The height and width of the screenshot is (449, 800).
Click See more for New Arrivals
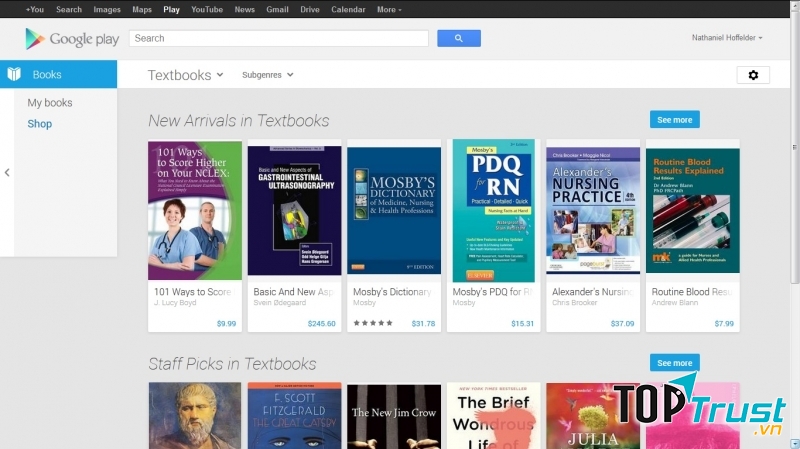[x=674, y=119]
